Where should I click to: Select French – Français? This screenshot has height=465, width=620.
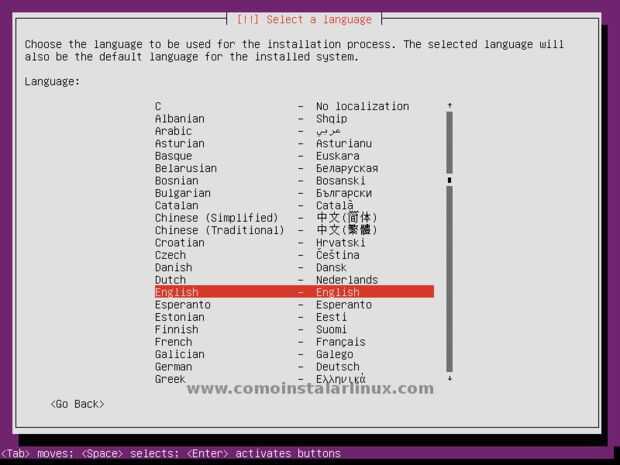click(x=294, y=342)
